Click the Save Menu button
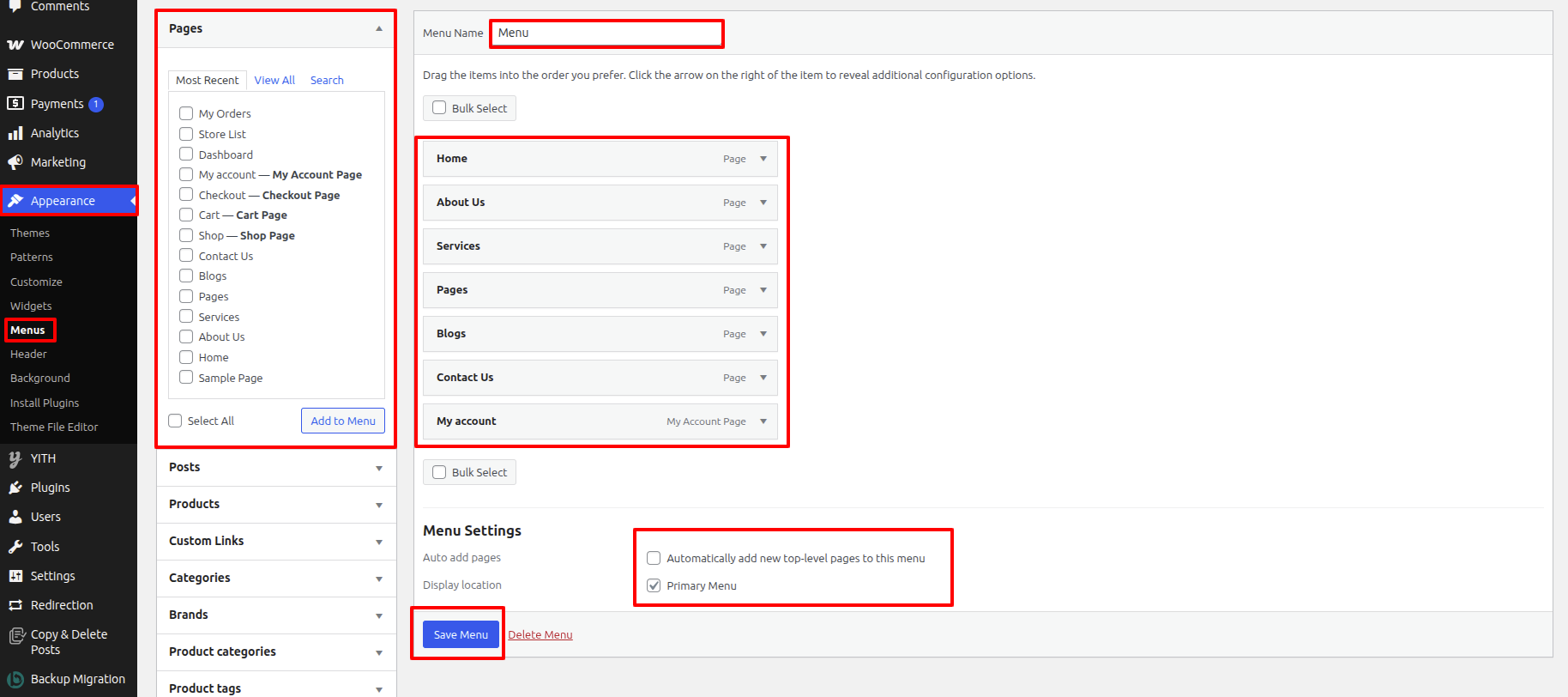 (x=461, y=634)
